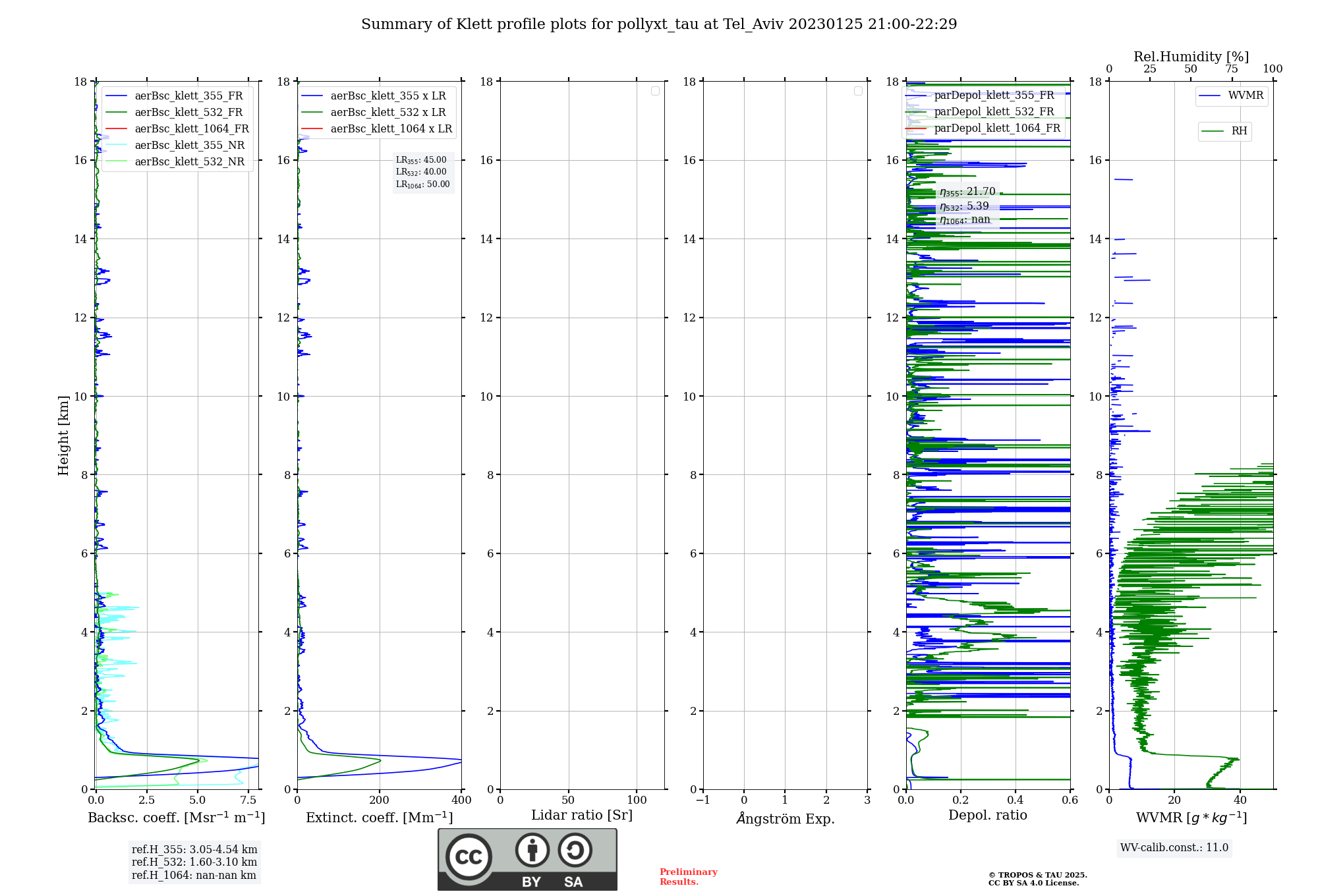Image resolution: width=1318 pixels, height=896 pixels.
Task: Click the LR355: 45.00 annotation
Action: click(421, 160)
